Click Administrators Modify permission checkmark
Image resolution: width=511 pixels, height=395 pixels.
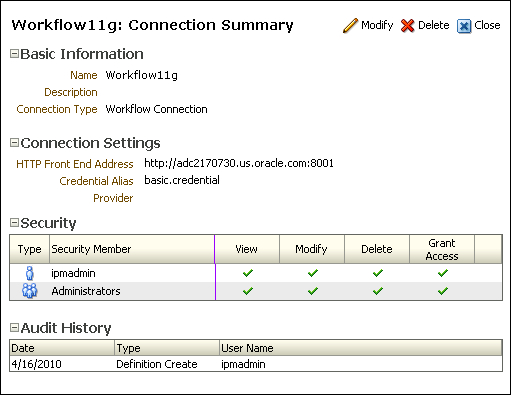click(313, 291)
